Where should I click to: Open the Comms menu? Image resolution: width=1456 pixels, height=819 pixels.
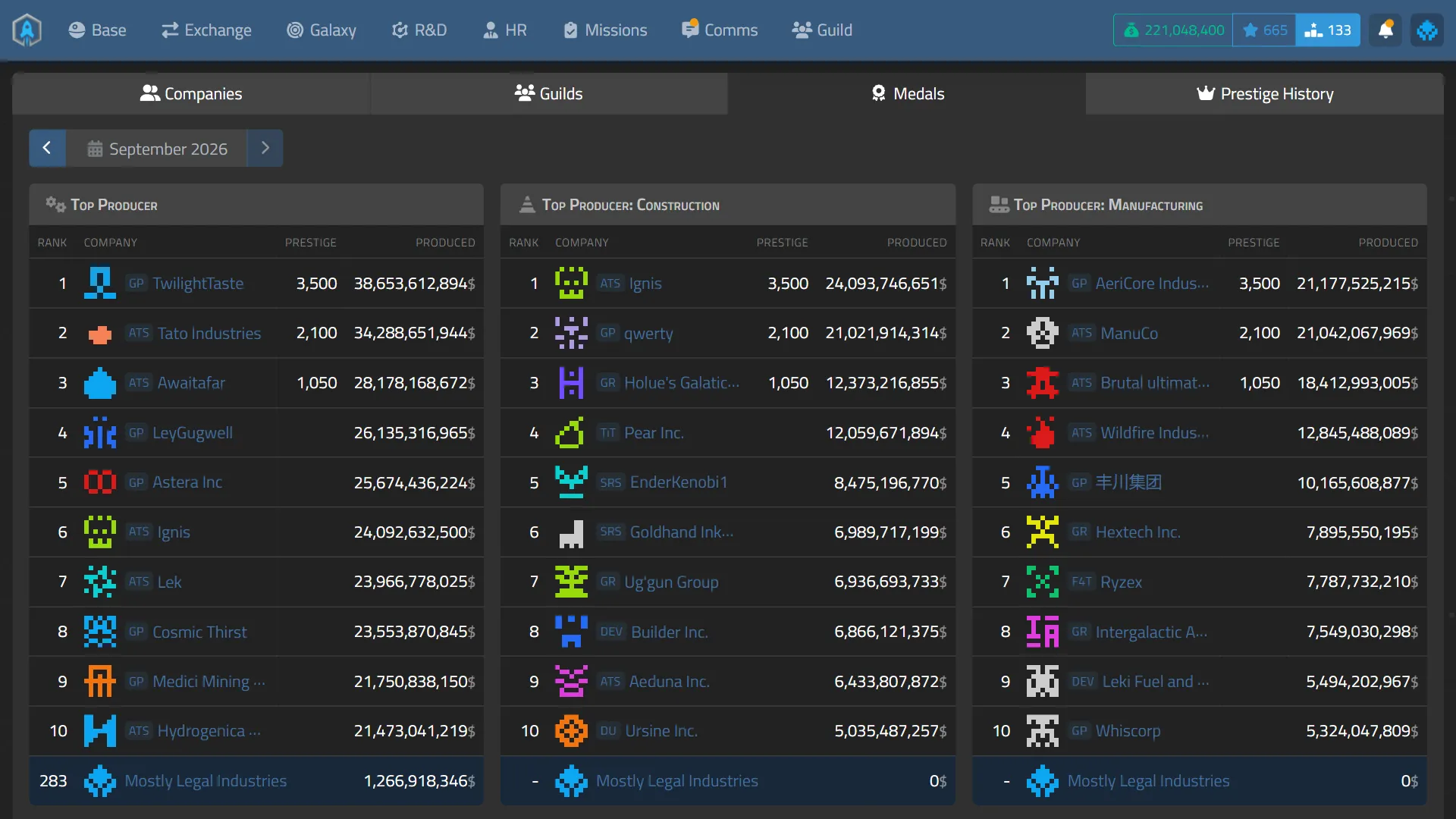pos(720,30)
